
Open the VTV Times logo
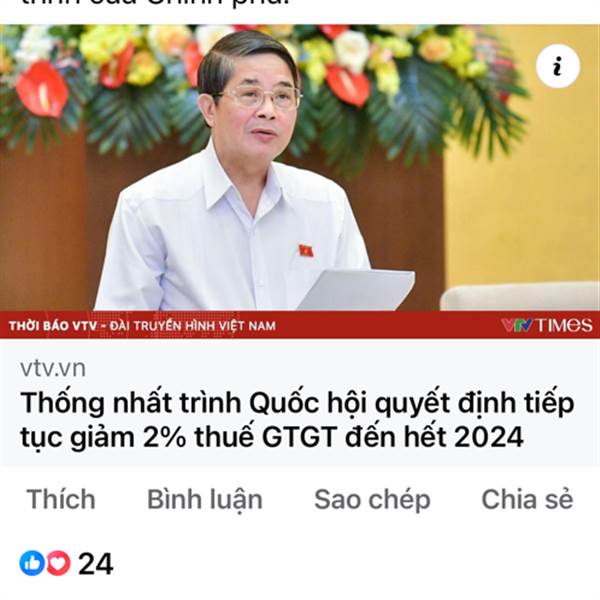pyautogui.click(x=546, y=325)
